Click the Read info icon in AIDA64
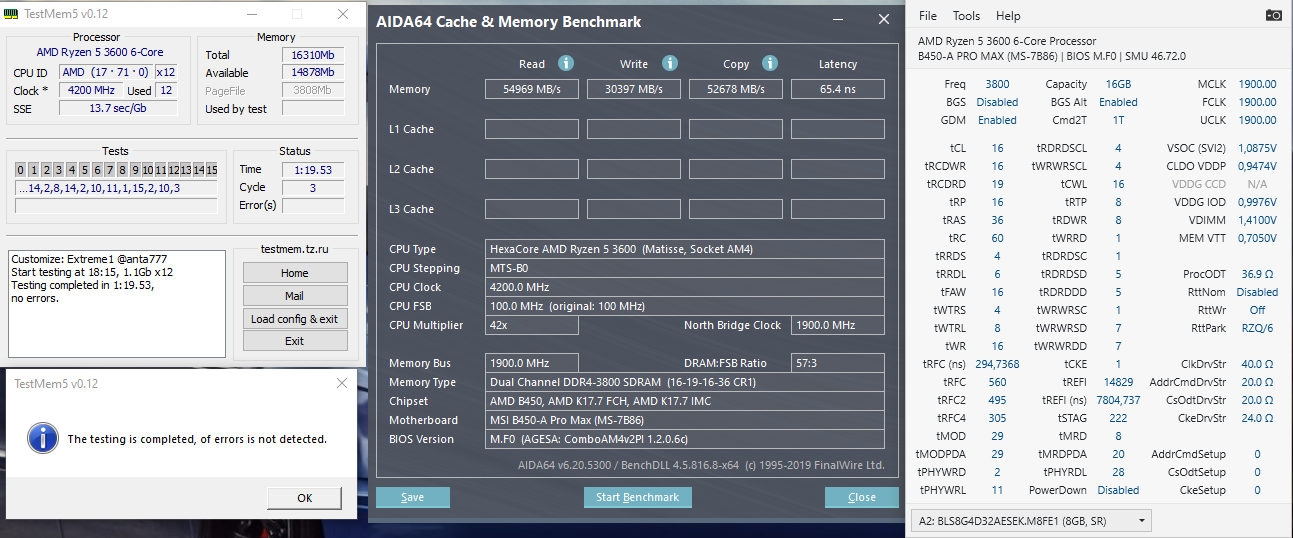 point(565,63)
